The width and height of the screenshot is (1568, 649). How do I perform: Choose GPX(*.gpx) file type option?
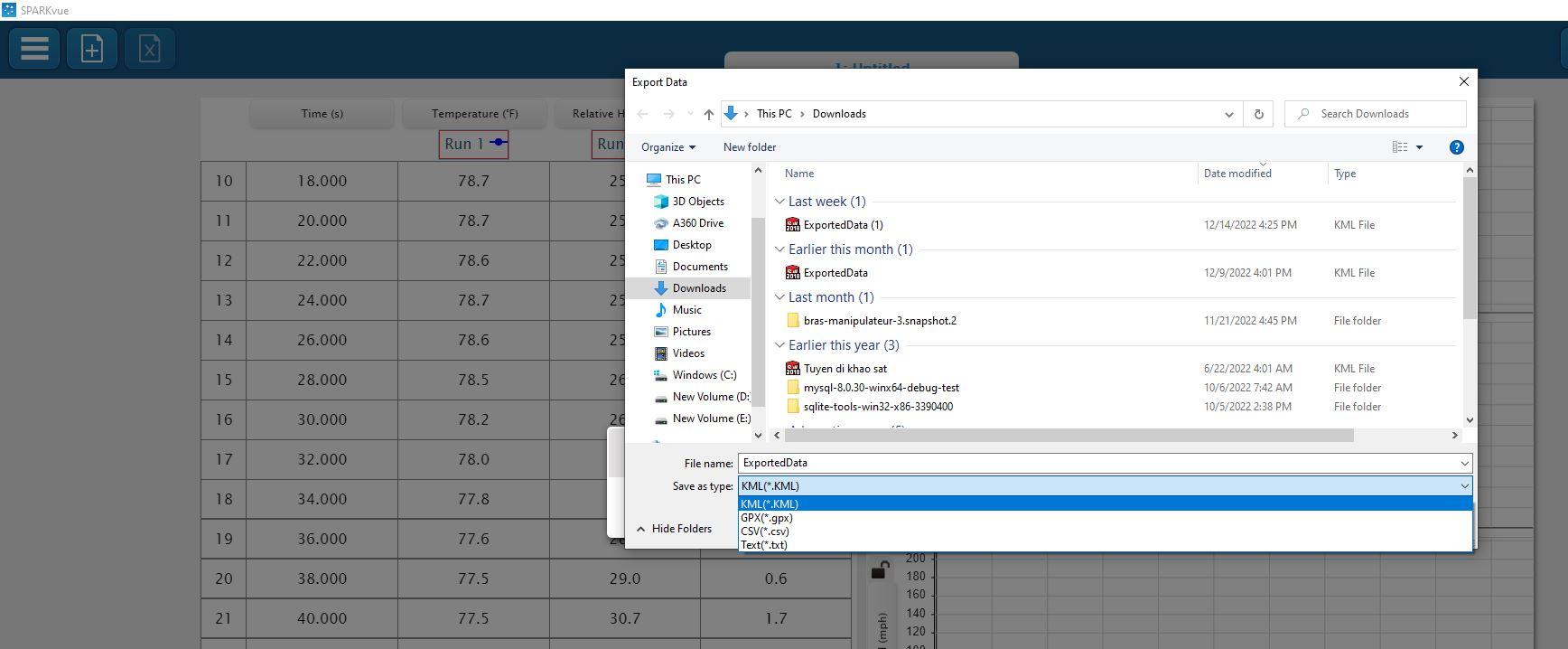point(1105,518)
